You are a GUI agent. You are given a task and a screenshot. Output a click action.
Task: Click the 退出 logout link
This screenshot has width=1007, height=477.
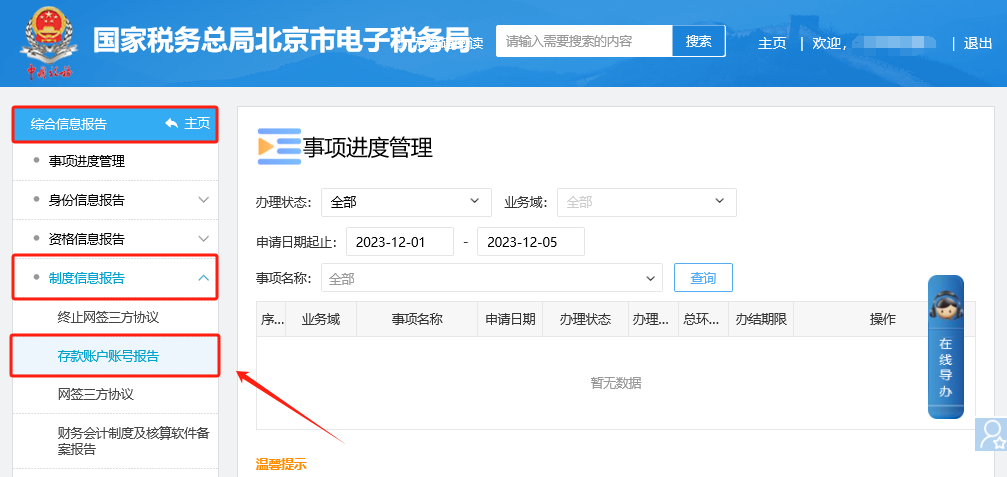[x=978, y=43]
